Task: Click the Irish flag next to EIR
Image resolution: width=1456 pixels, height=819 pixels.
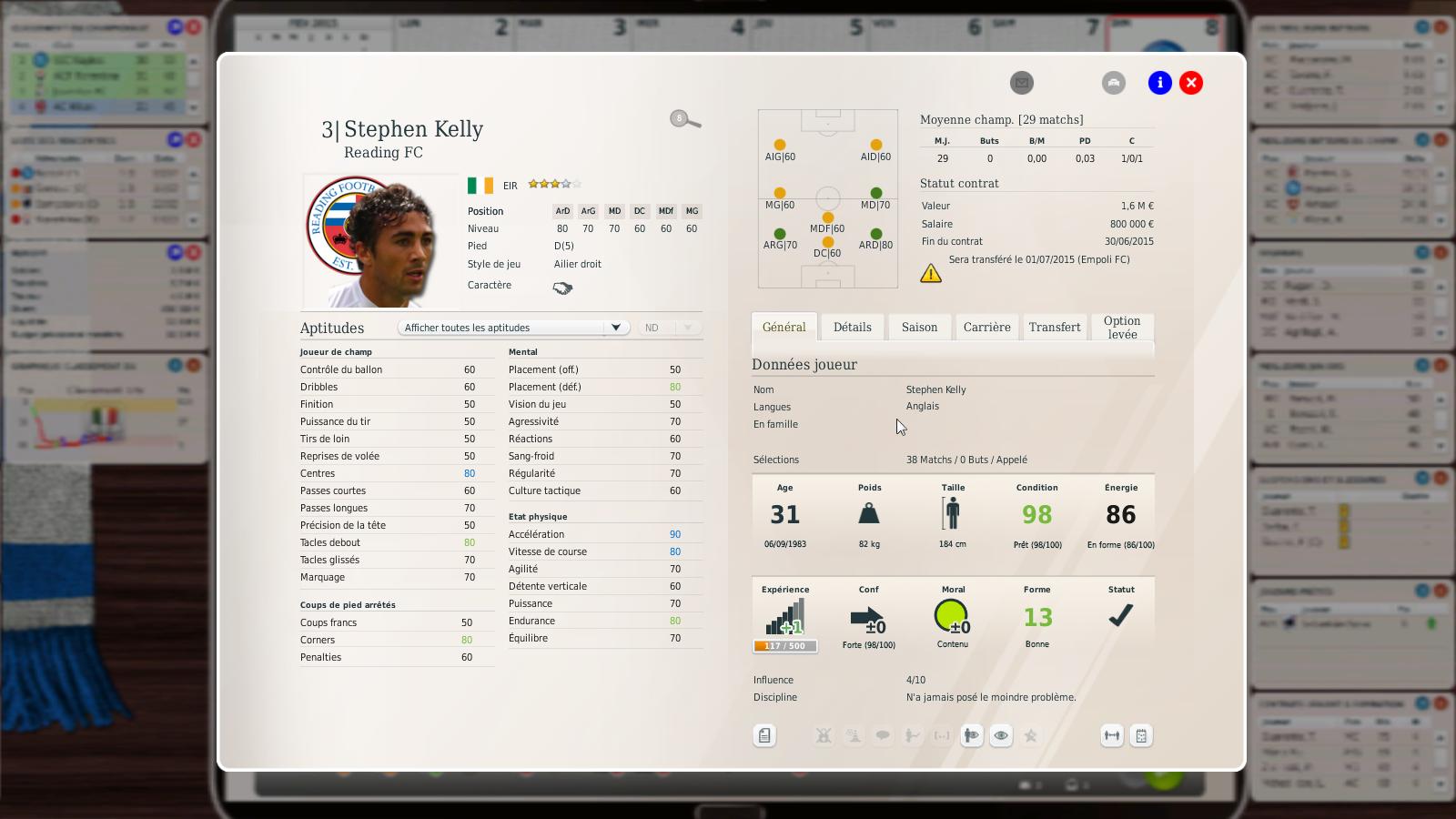Action: (x=480, y=186)
